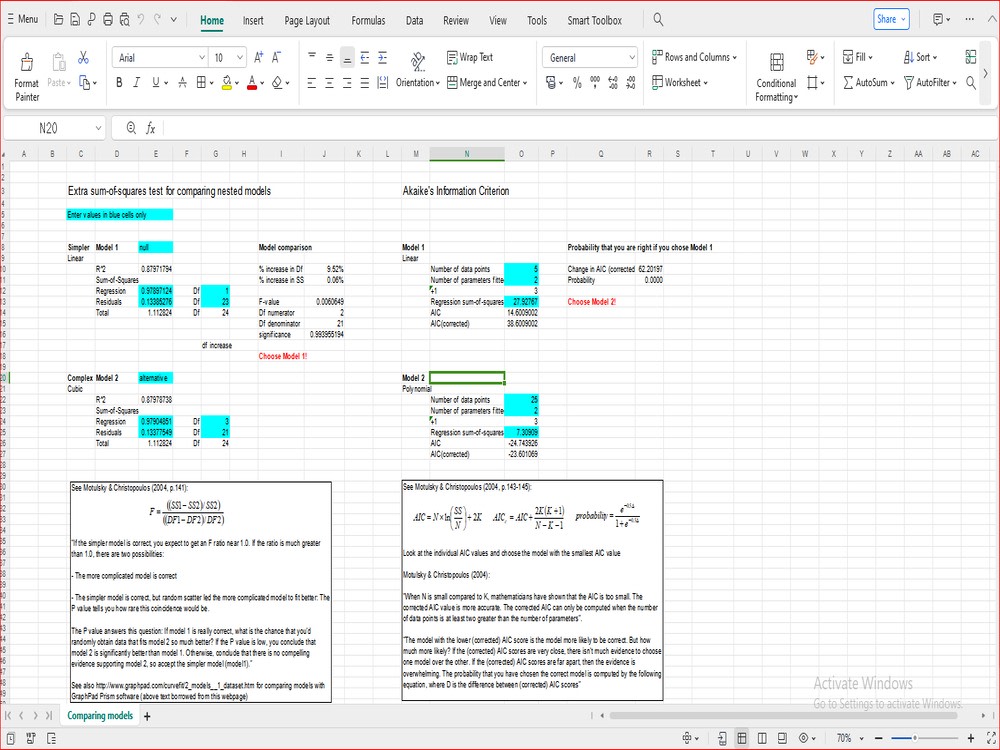Click the Share button
1000x750 pixels.
[x=891, y=19]
